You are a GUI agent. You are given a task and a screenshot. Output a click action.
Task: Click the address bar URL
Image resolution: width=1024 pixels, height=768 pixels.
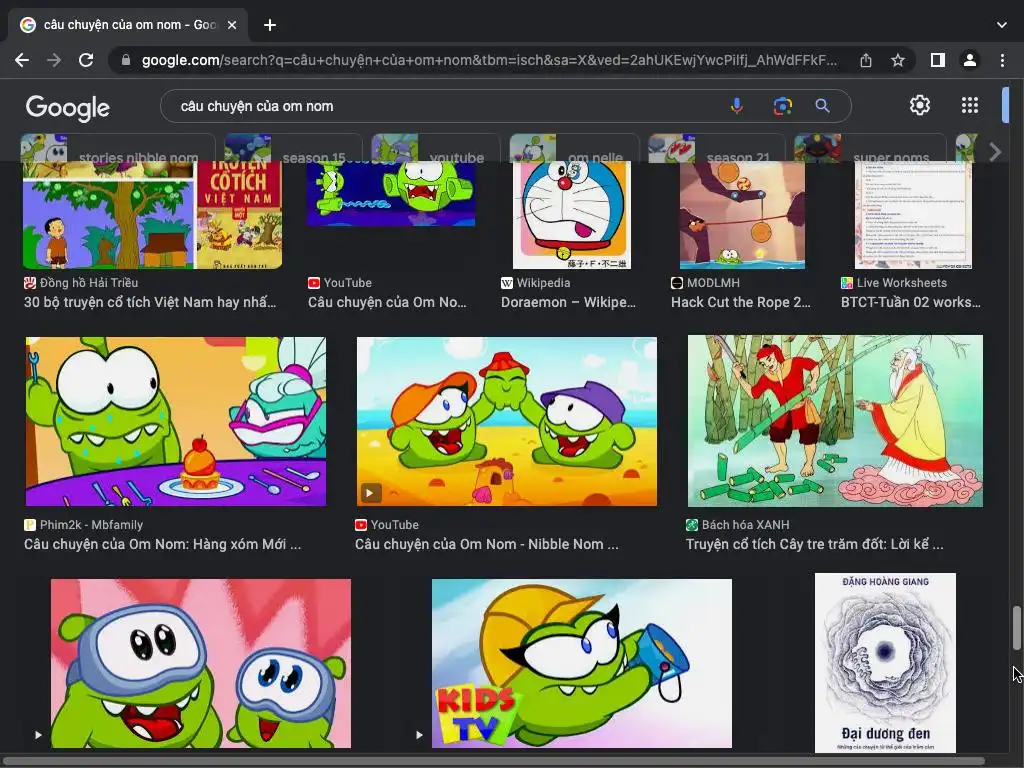489,60
